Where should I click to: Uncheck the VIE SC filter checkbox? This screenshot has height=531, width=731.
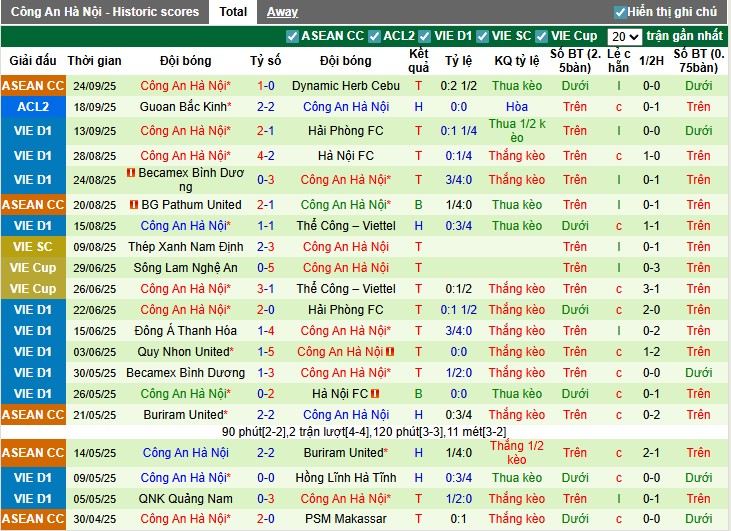[482, 36]
